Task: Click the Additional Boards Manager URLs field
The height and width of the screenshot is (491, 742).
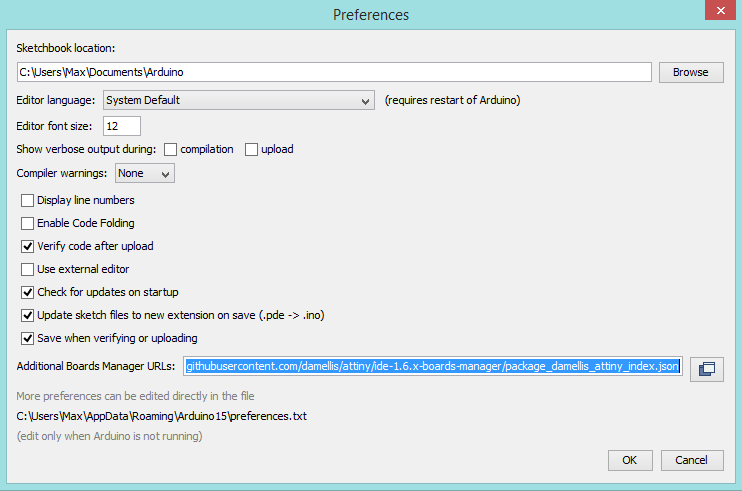Action: coord(433,367)
